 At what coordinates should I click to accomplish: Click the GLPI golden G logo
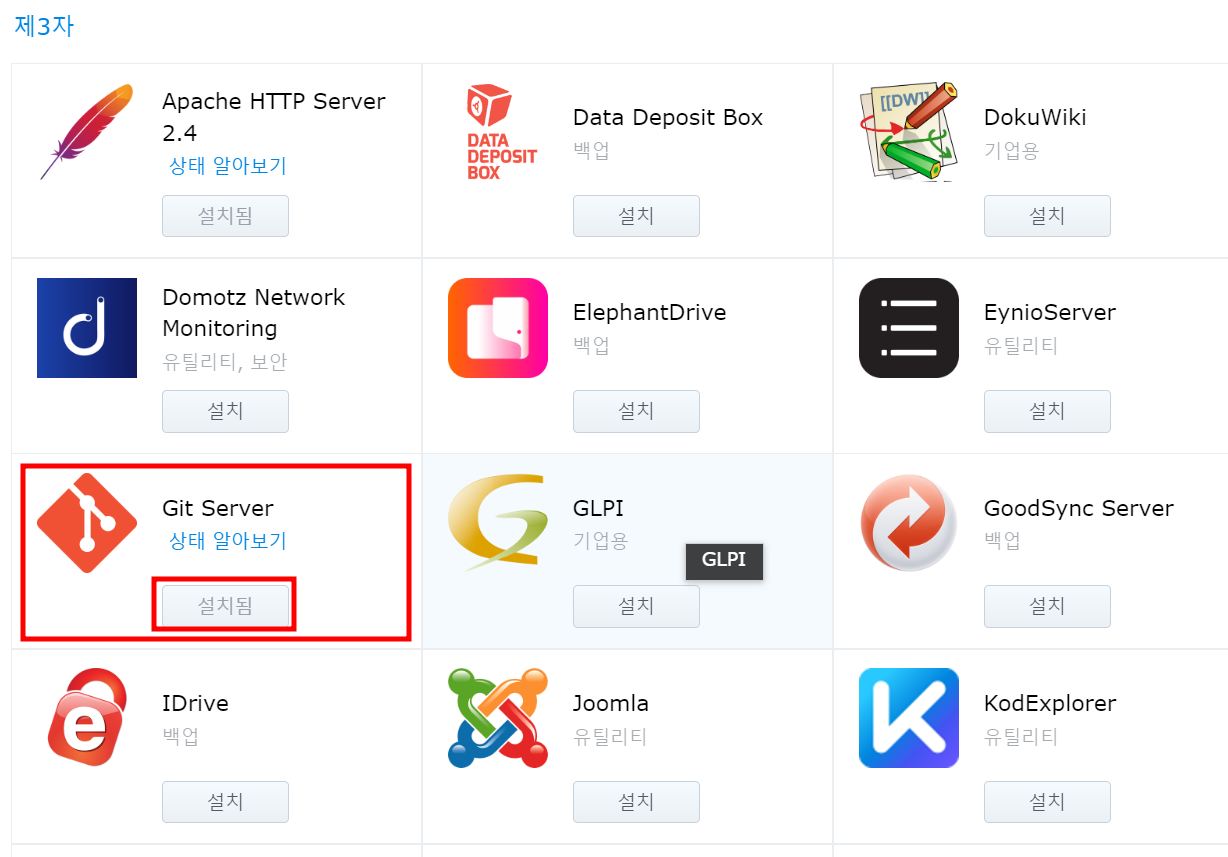pyautogui.click(x=498, y=523)
